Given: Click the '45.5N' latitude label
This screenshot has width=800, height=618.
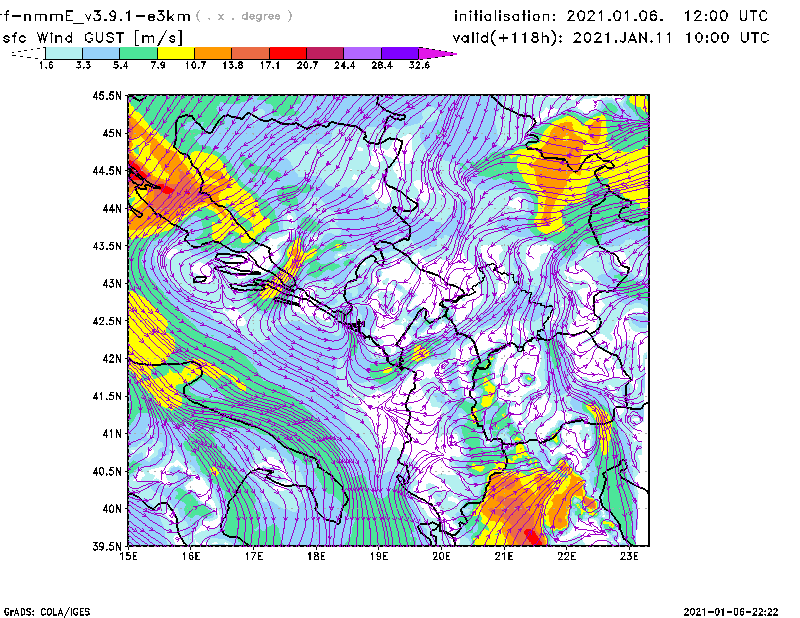Looking at the screenshot, I should click(x=107, y=95).
